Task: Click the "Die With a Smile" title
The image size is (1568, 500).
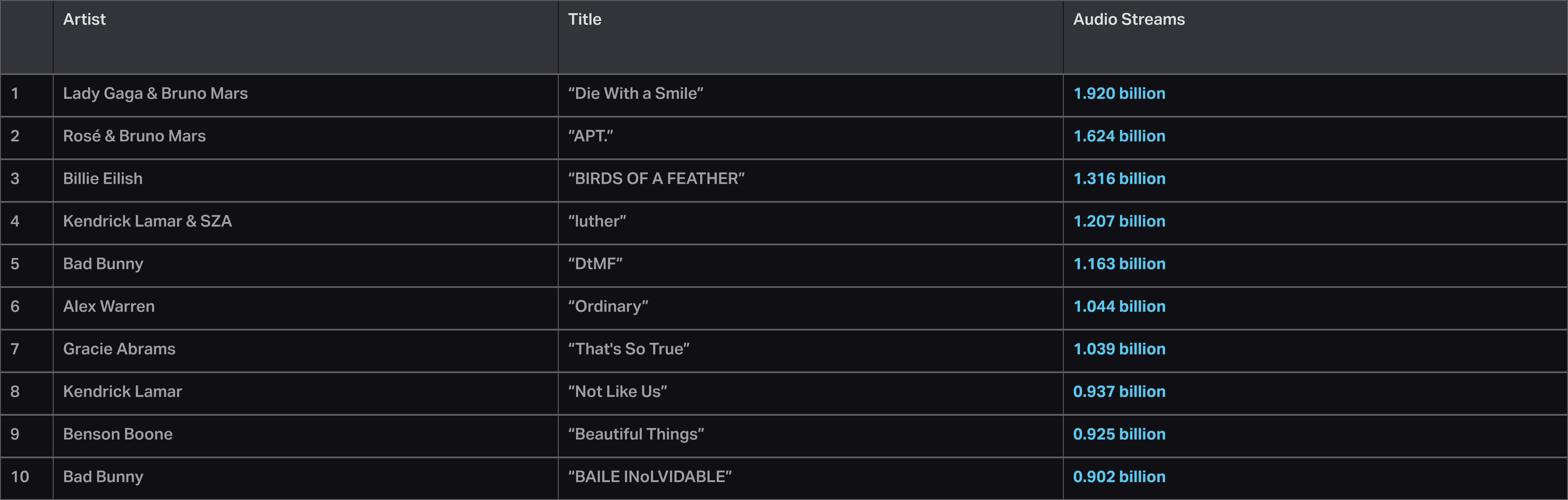Action: (x=635, y=94)
